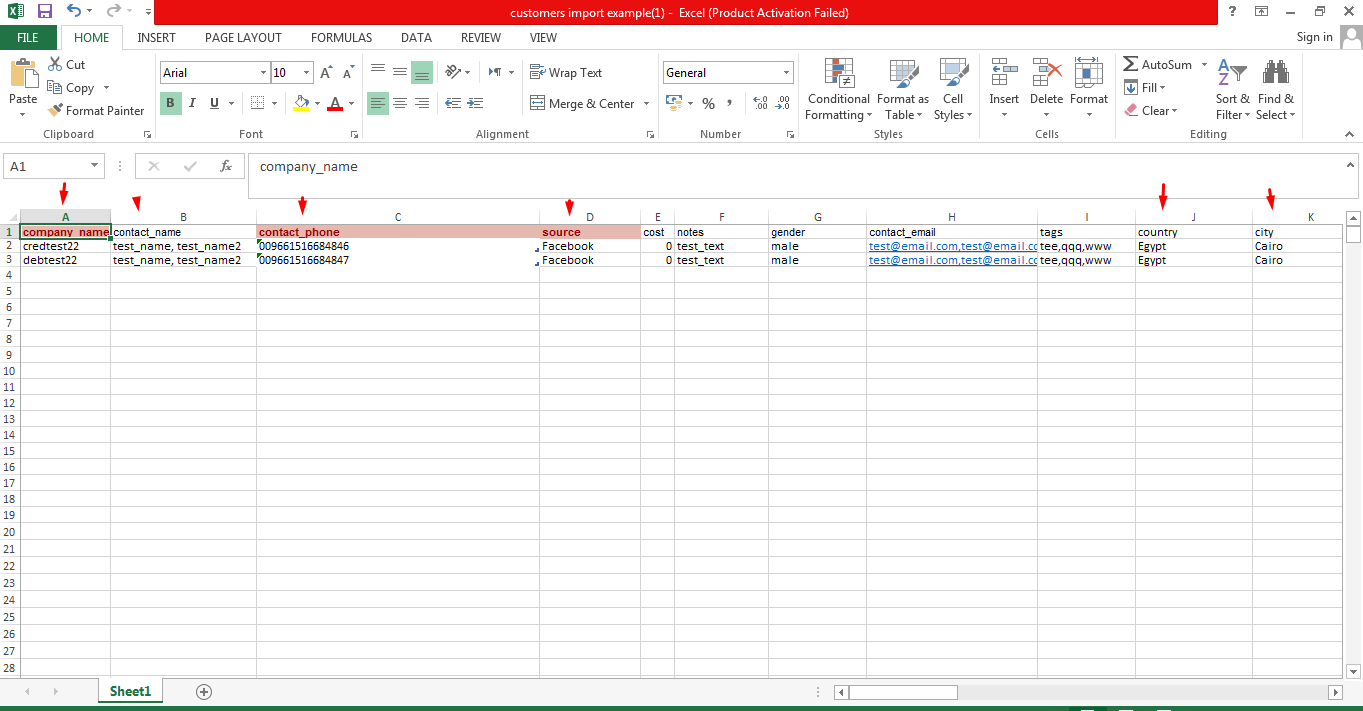Click the Undo arrow icon
The image size is (1363, 711).
click(74, 12)
